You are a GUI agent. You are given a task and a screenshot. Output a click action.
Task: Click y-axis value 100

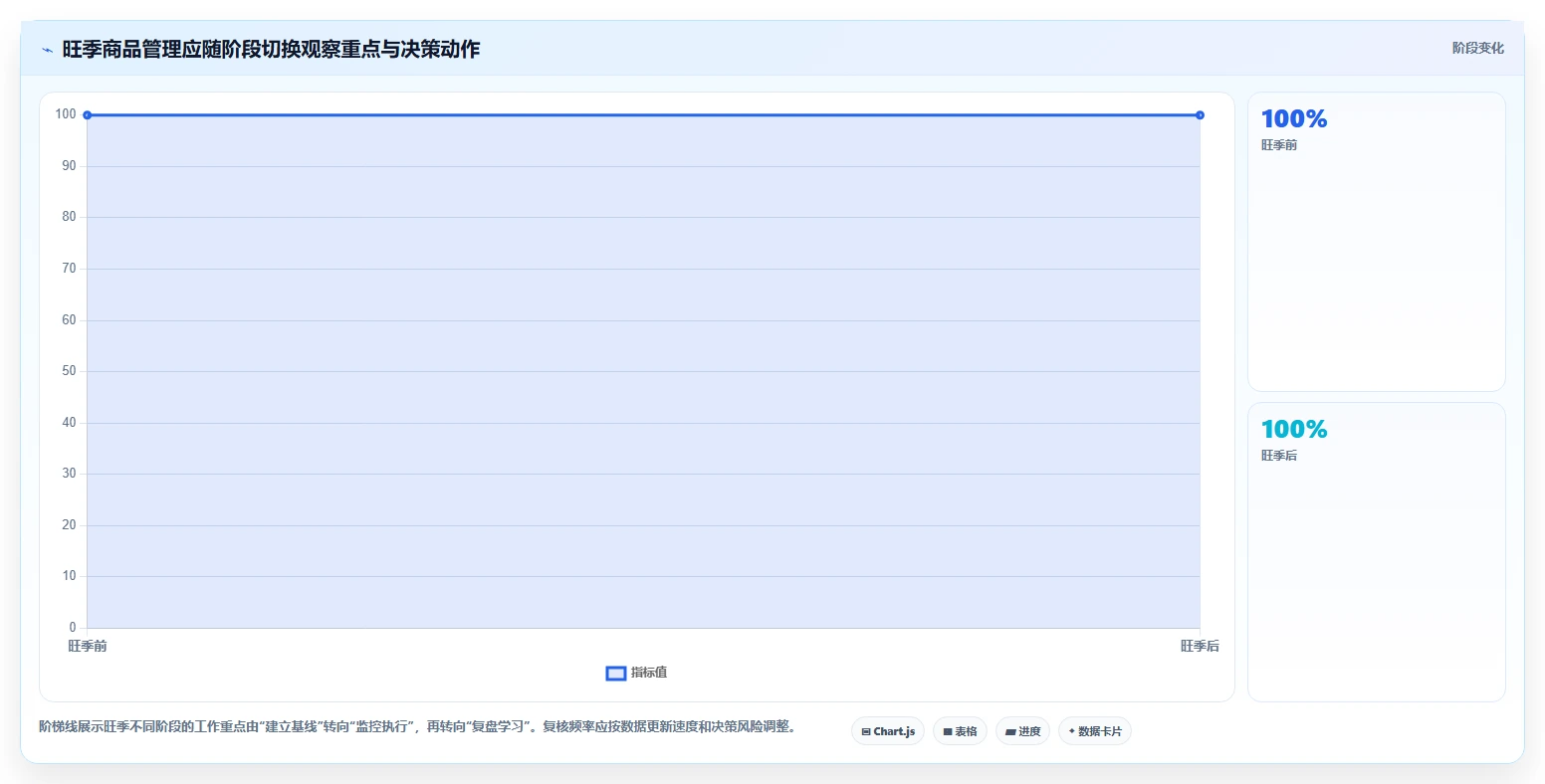pos(66,114)
